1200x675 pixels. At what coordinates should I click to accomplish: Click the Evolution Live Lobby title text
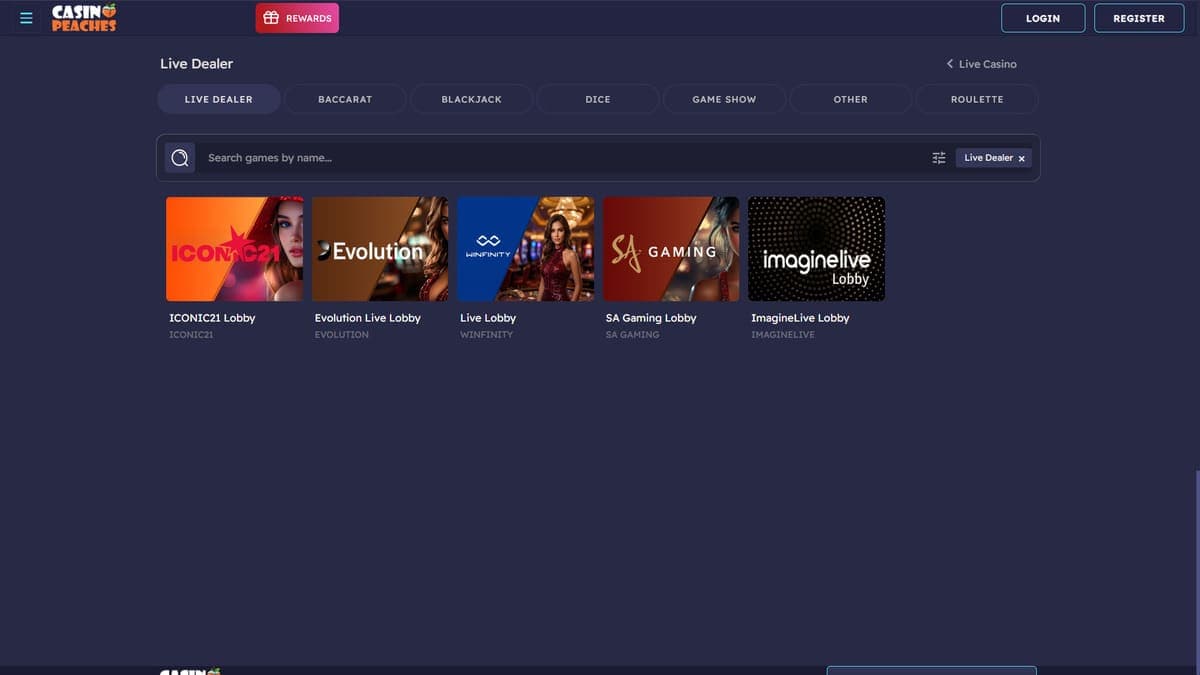(368, 318)
